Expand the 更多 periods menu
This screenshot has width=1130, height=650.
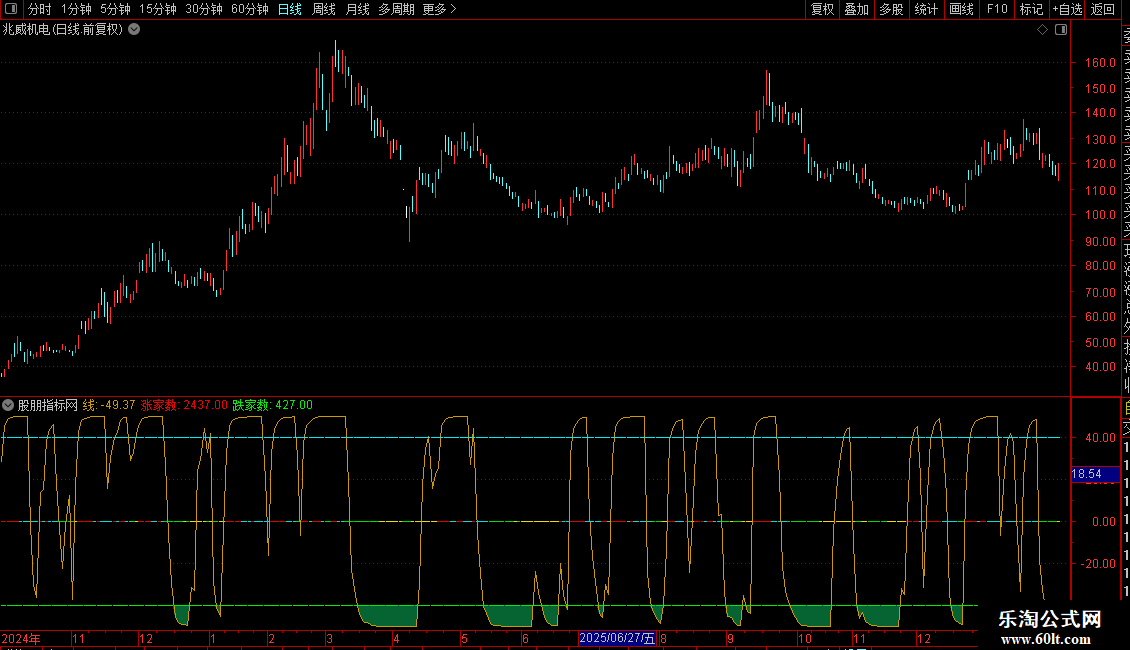[439, 9]
